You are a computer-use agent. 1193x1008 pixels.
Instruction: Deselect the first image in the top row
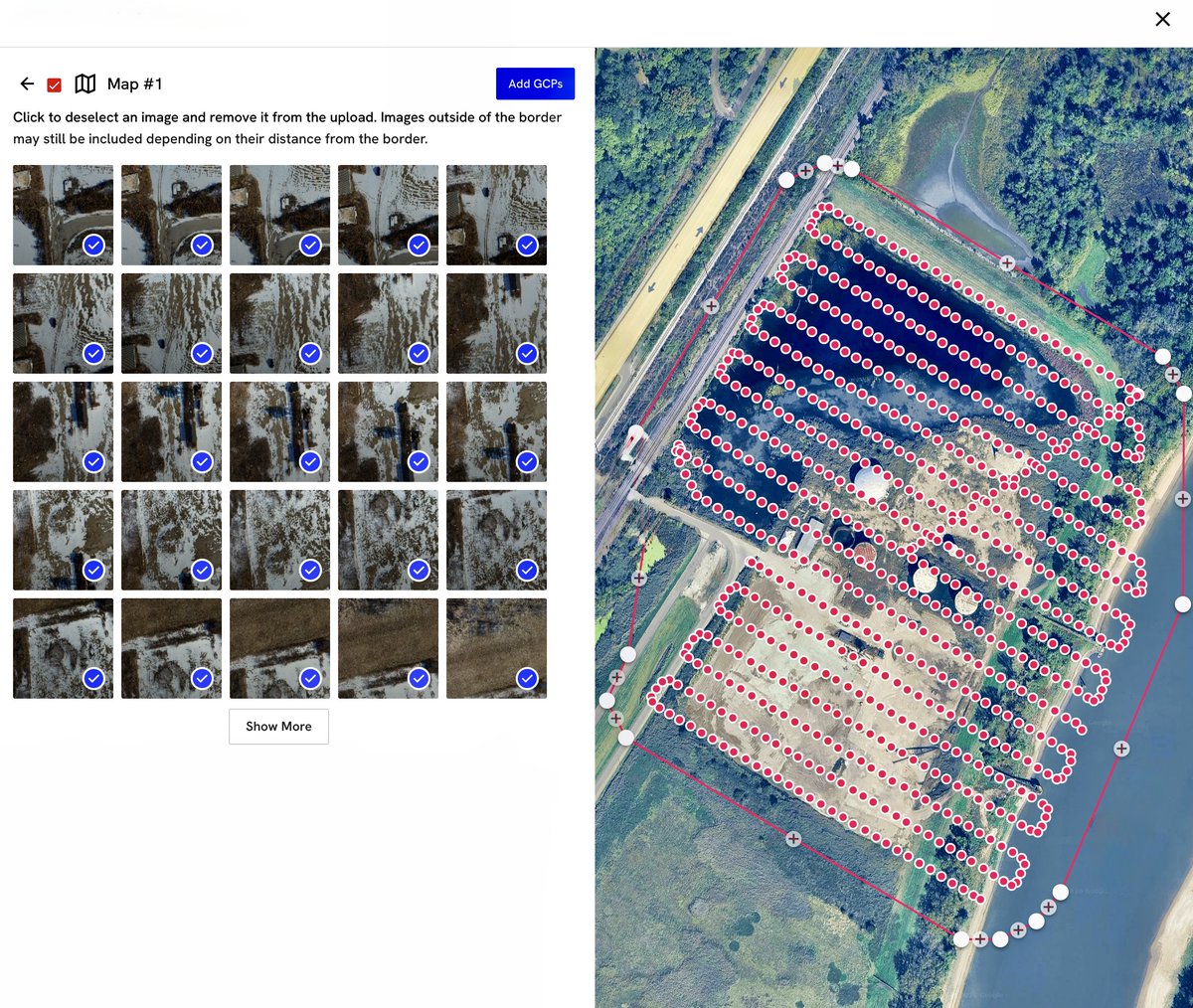coord(63,215)
